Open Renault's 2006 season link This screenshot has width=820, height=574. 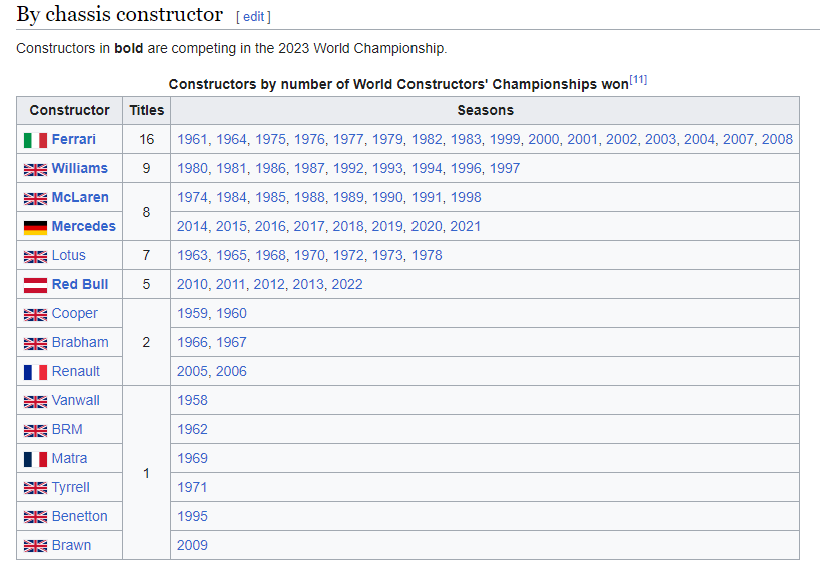point(231,372)
